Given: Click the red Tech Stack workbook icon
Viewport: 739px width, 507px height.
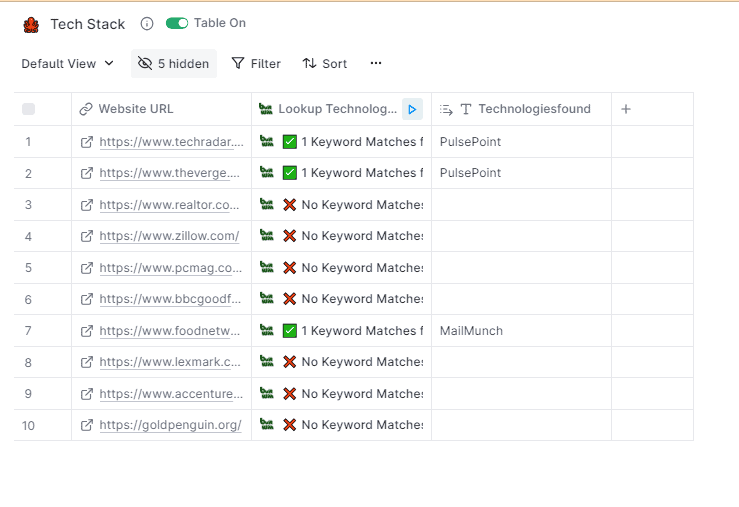Looking at the screenshot, I should tap(31, 25).
